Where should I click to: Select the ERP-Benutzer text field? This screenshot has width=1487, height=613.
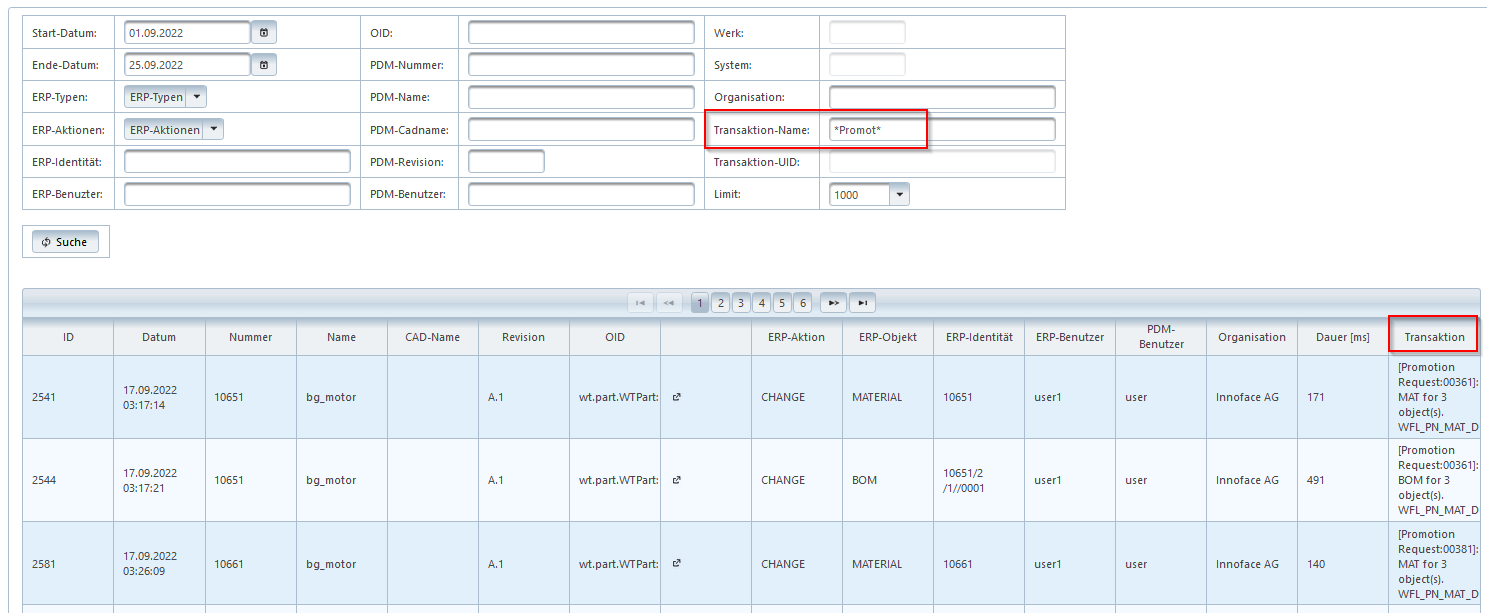[x=237, y=194]
